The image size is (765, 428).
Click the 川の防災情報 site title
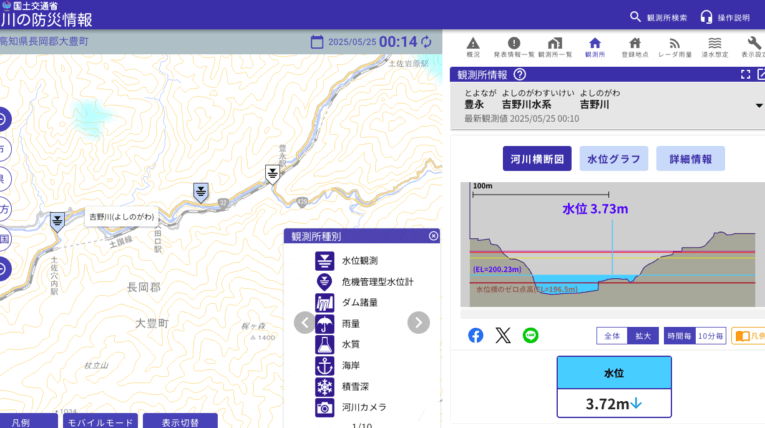click(46, 20)
